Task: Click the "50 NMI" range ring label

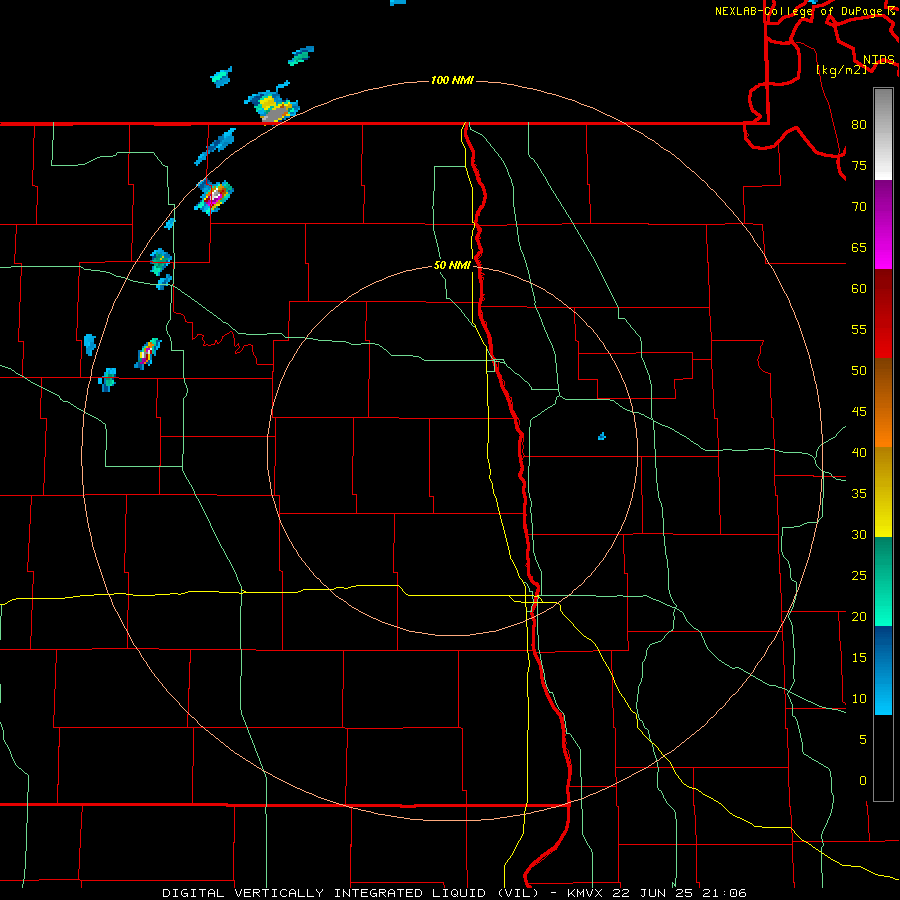Action: (452, 265)
